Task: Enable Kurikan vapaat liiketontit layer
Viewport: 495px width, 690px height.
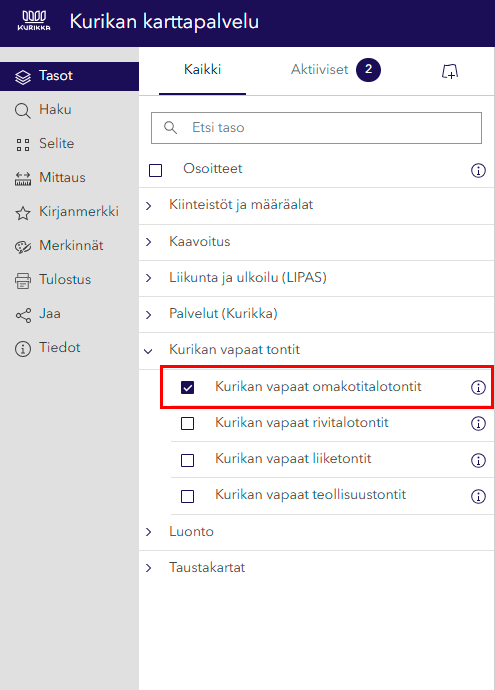Action: [187, 460]
